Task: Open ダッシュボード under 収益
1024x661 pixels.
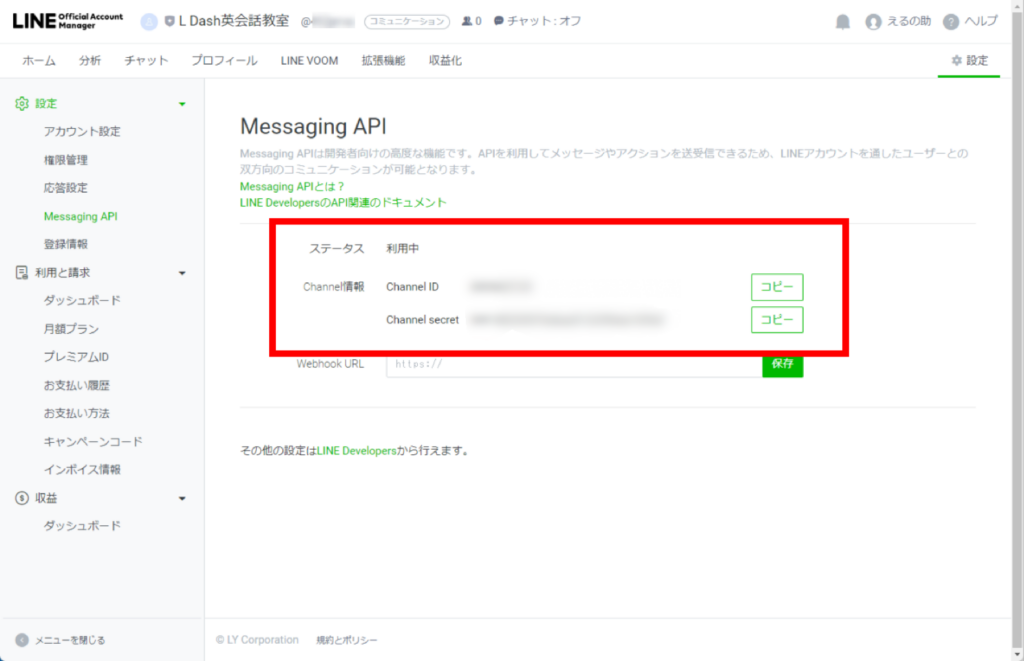Action: click(x=82, y=526)
